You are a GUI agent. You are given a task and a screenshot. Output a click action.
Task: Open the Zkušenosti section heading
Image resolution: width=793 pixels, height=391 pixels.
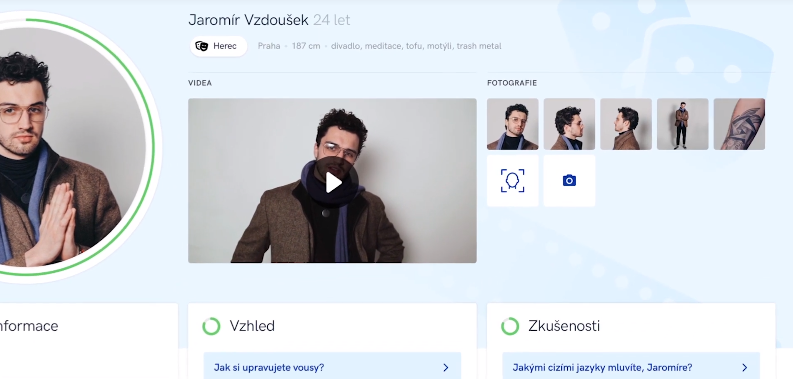564,326
